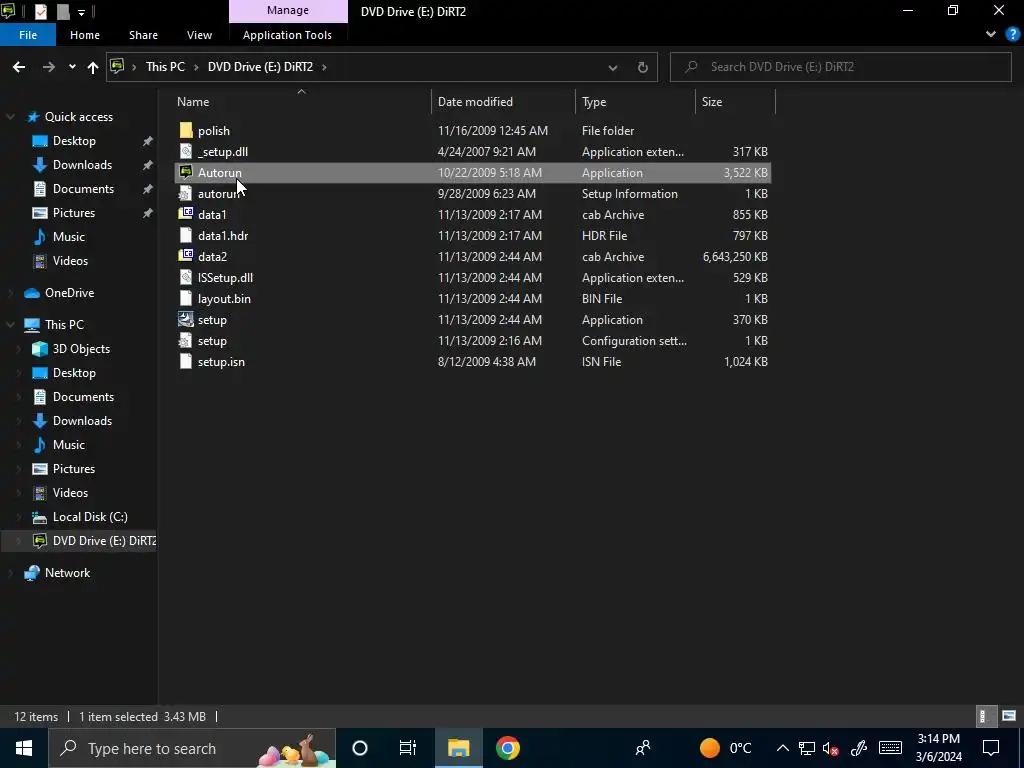Select the data2 cab archive icon

tap(186, 257)
